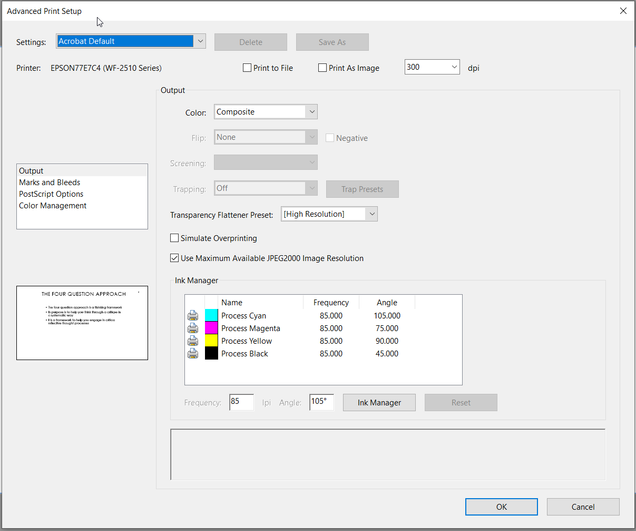Click printer icon beside Process Cyan
636x531 pixels.
click(192, 316)
